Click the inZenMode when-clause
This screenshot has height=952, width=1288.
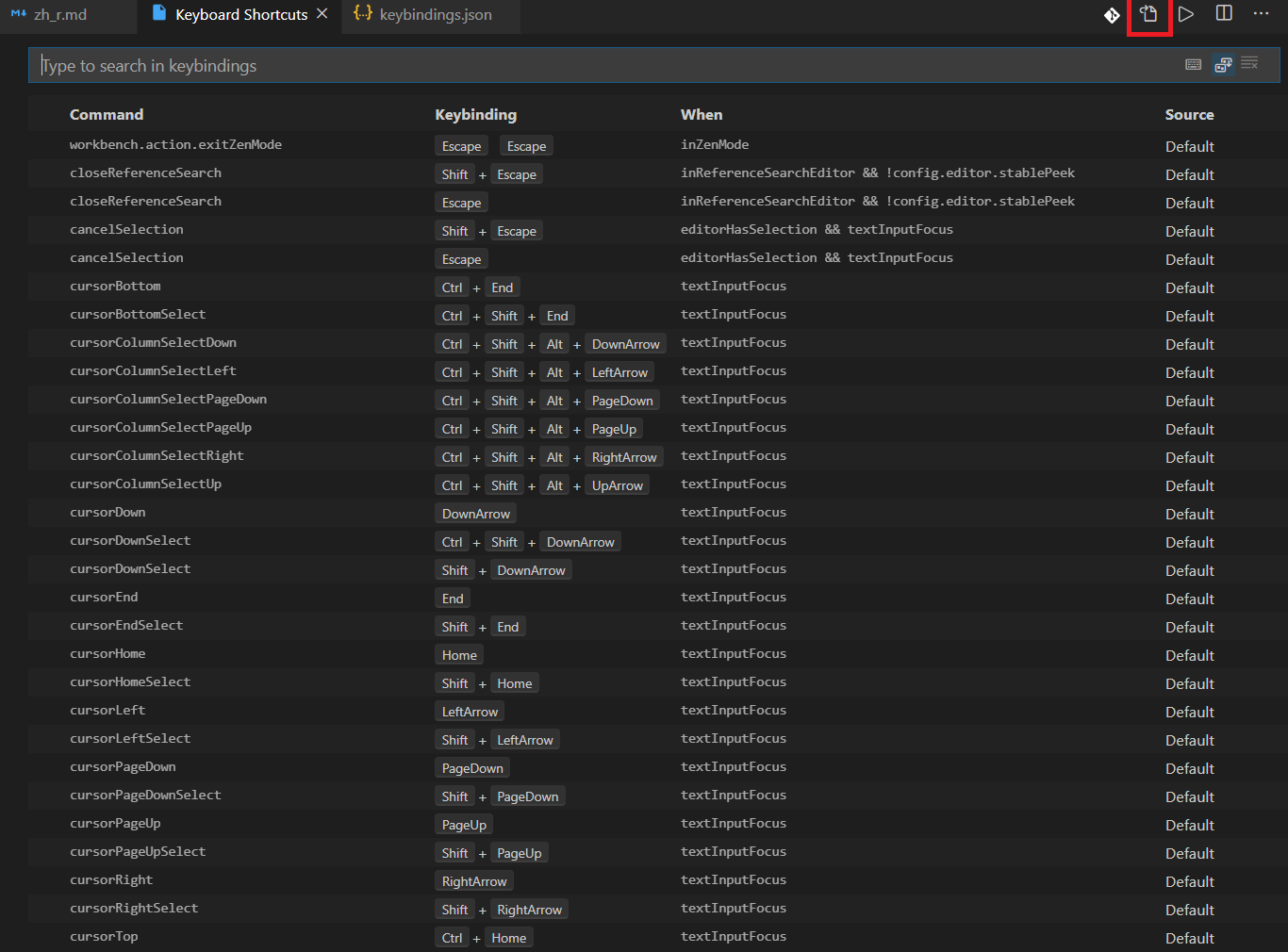tap(715, 144)
